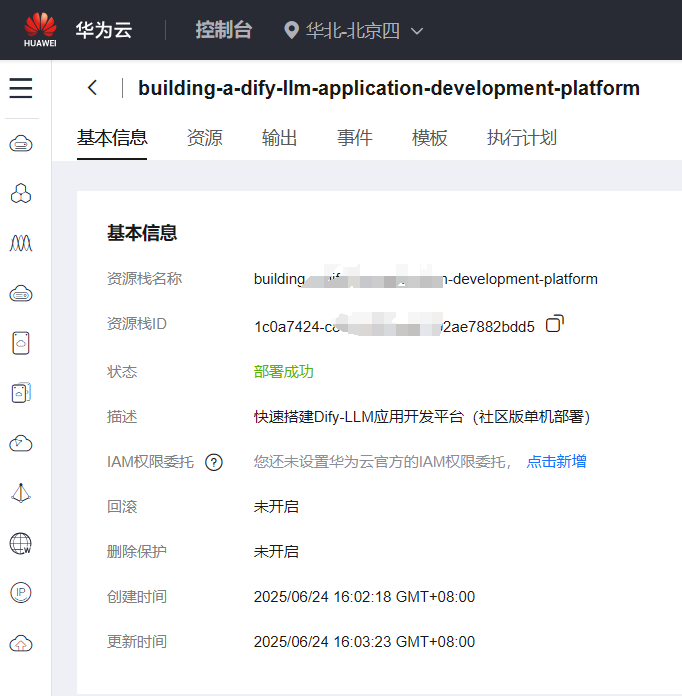Click the 华为云 brand text

[104, 30]
